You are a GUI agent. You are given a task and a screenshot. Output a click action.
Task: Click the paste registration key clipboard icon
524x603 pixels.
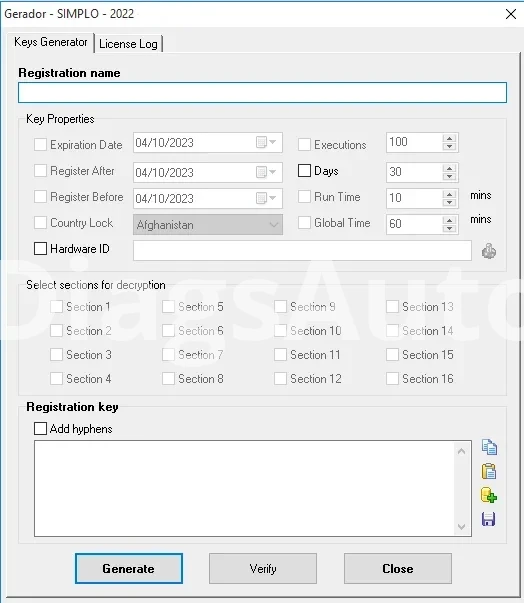[489, 471]
